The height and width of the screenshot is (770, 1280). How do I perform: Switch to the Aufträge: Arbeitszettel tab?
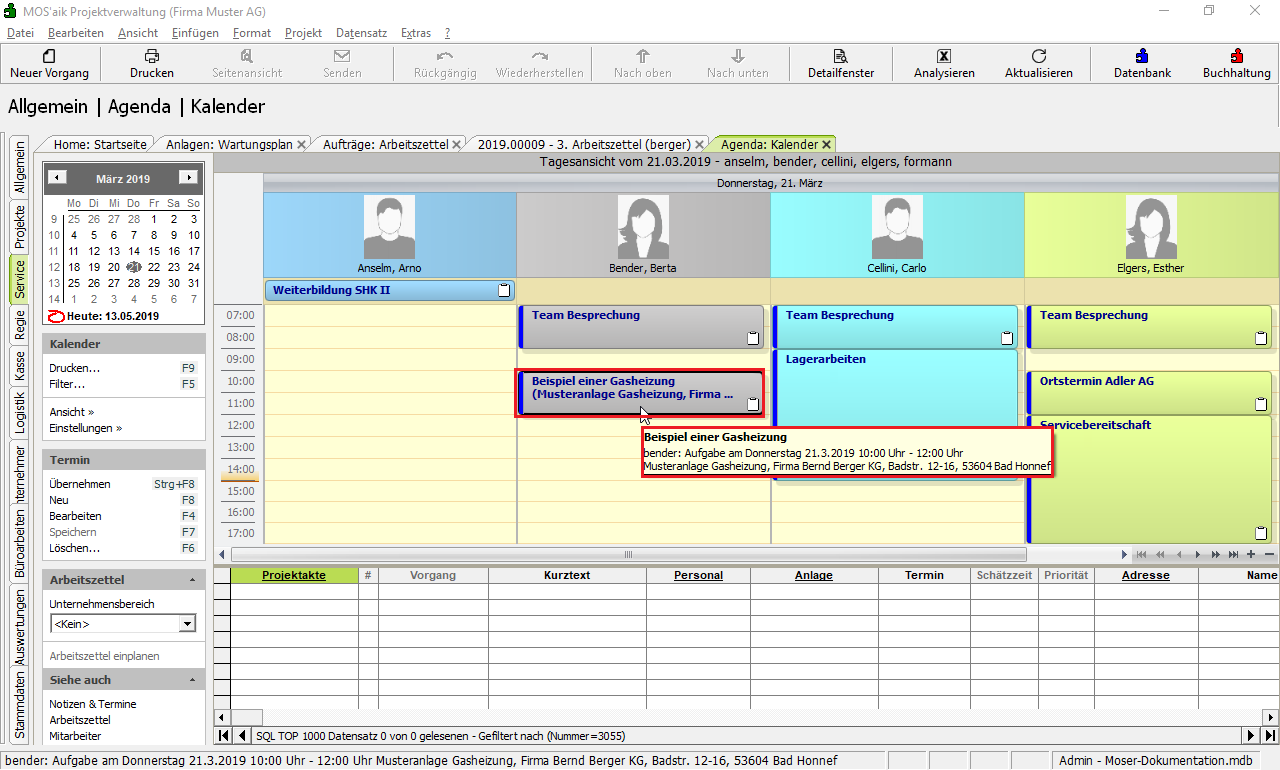[385, 145]
